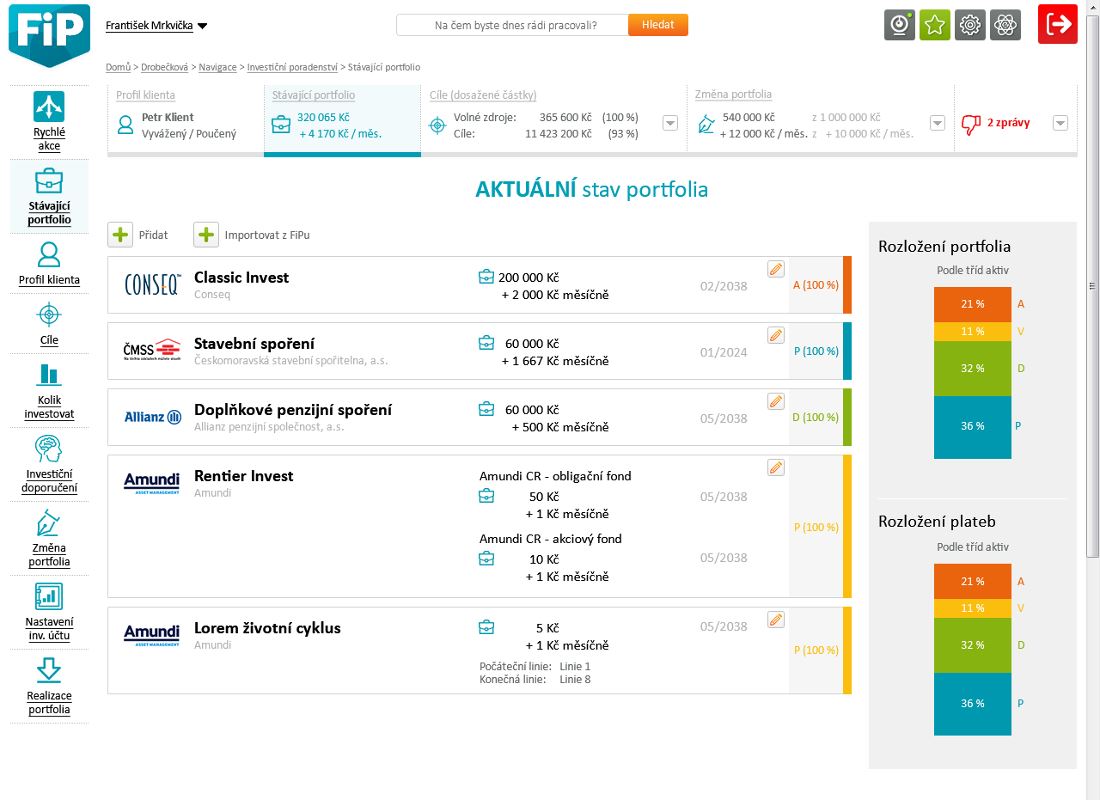Click the search input field

(512, 25)
